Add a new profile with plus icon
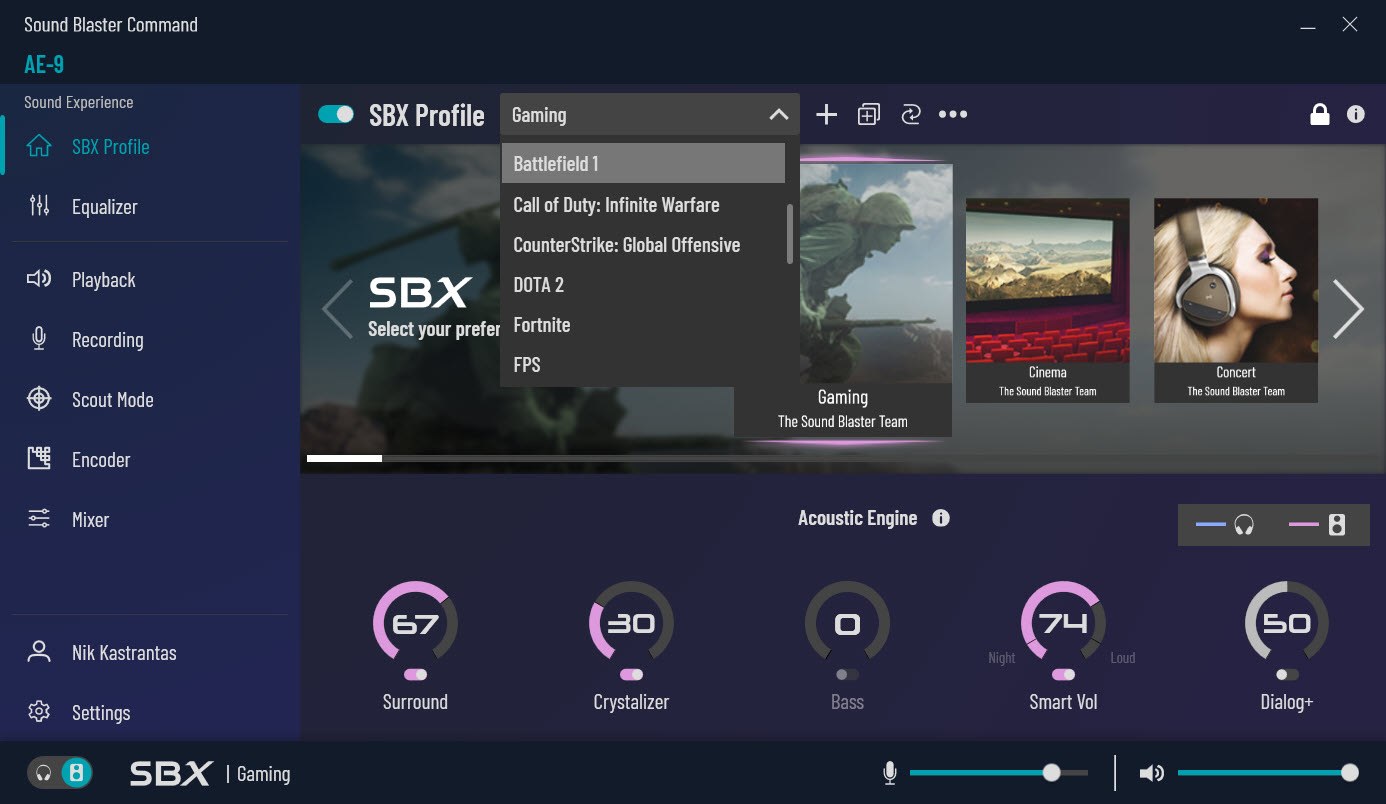Screen dimensions: 1386x804 pyautogui.click(x=826, y=115)
